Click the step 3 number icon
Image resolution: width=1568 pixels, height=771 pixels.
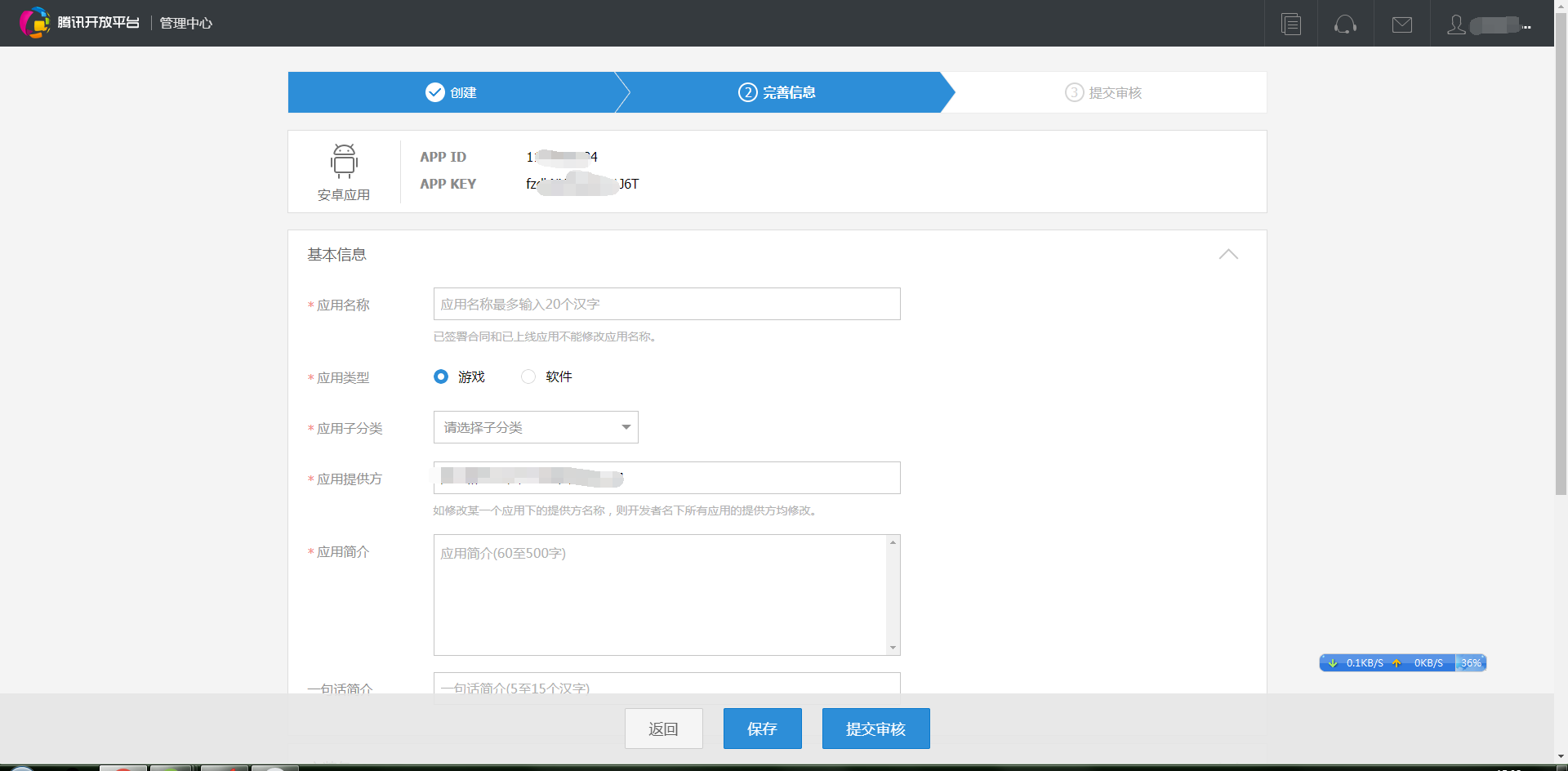pos(1074,92)
